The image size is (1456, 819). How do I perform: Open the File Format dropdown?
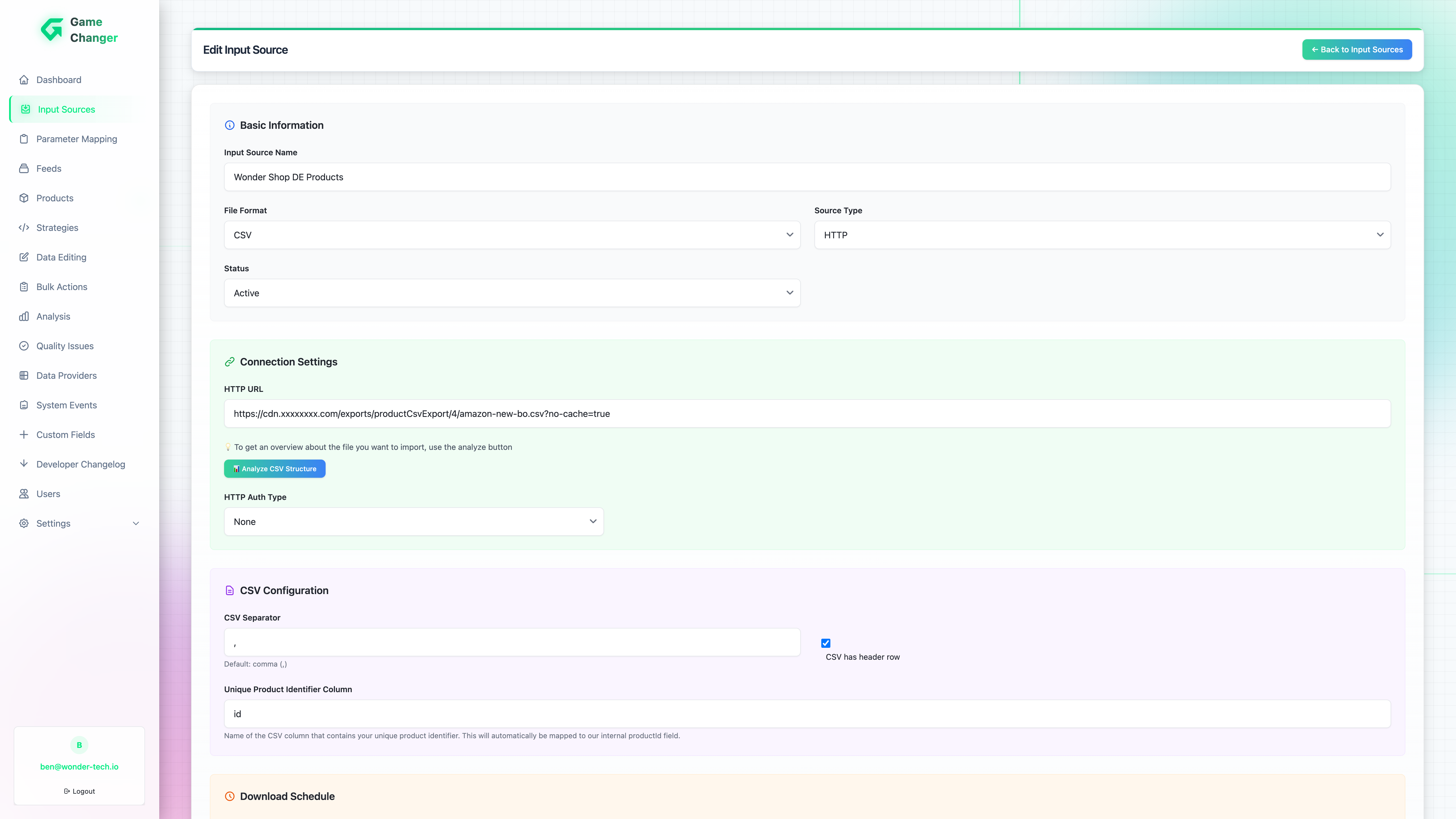click(x=512, y=235)
